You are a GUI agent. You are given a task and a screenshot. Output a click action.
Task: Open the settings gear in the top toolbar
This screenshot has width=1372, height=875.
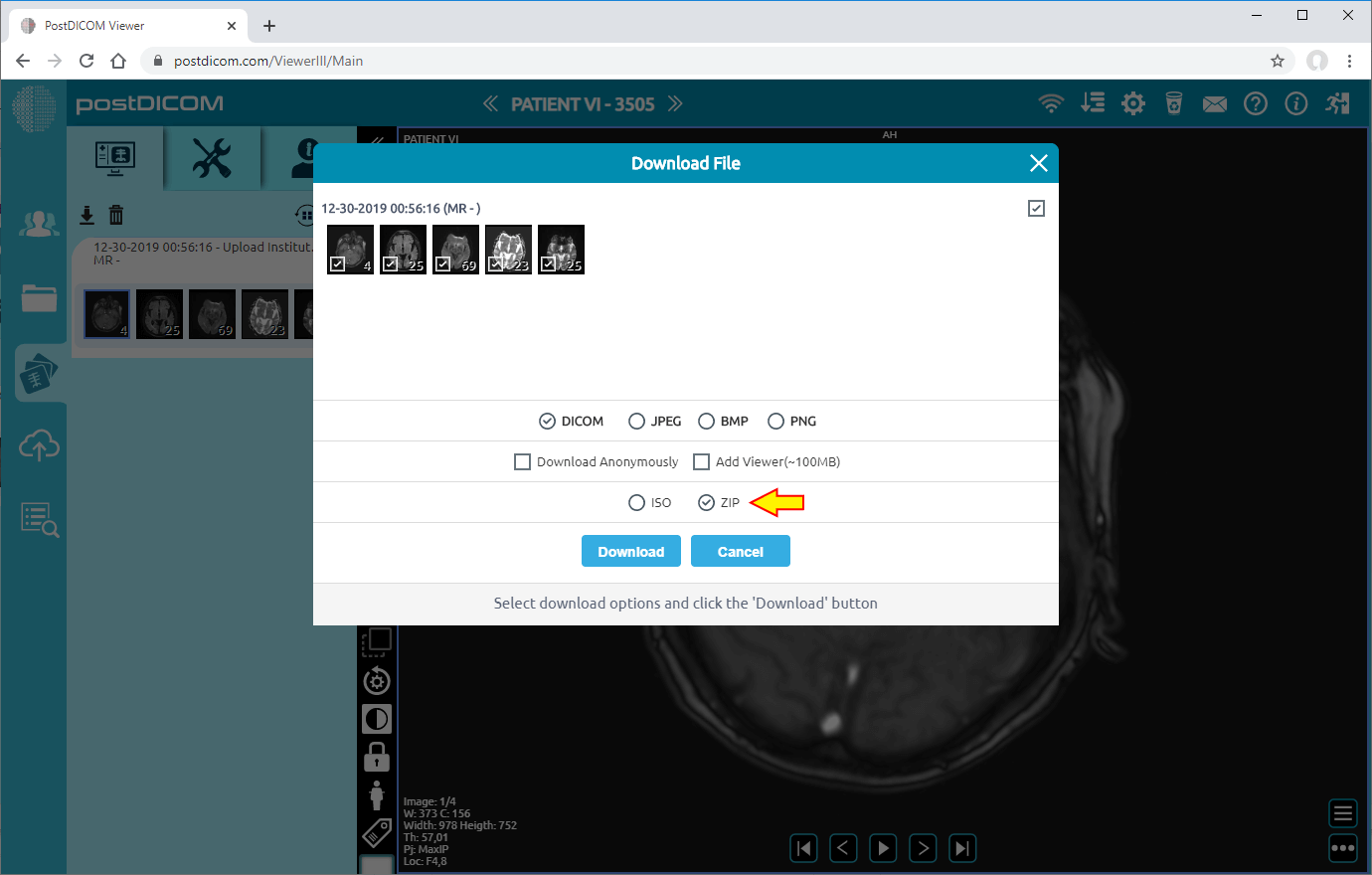pyautogui.click(x=1132, y=102)
